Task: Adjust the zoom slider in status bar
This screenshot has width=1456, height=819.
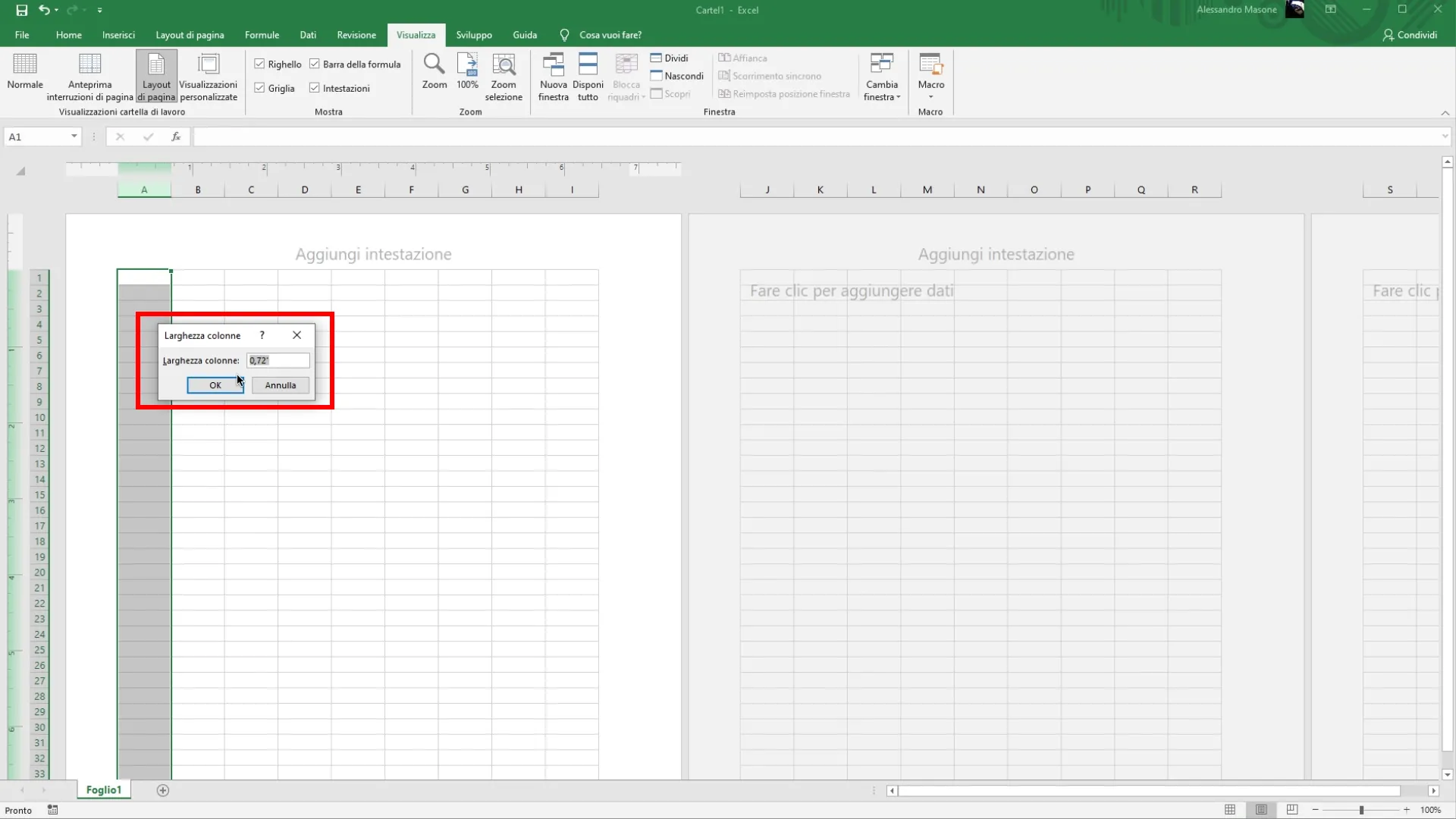Action: click(1361, 810)
